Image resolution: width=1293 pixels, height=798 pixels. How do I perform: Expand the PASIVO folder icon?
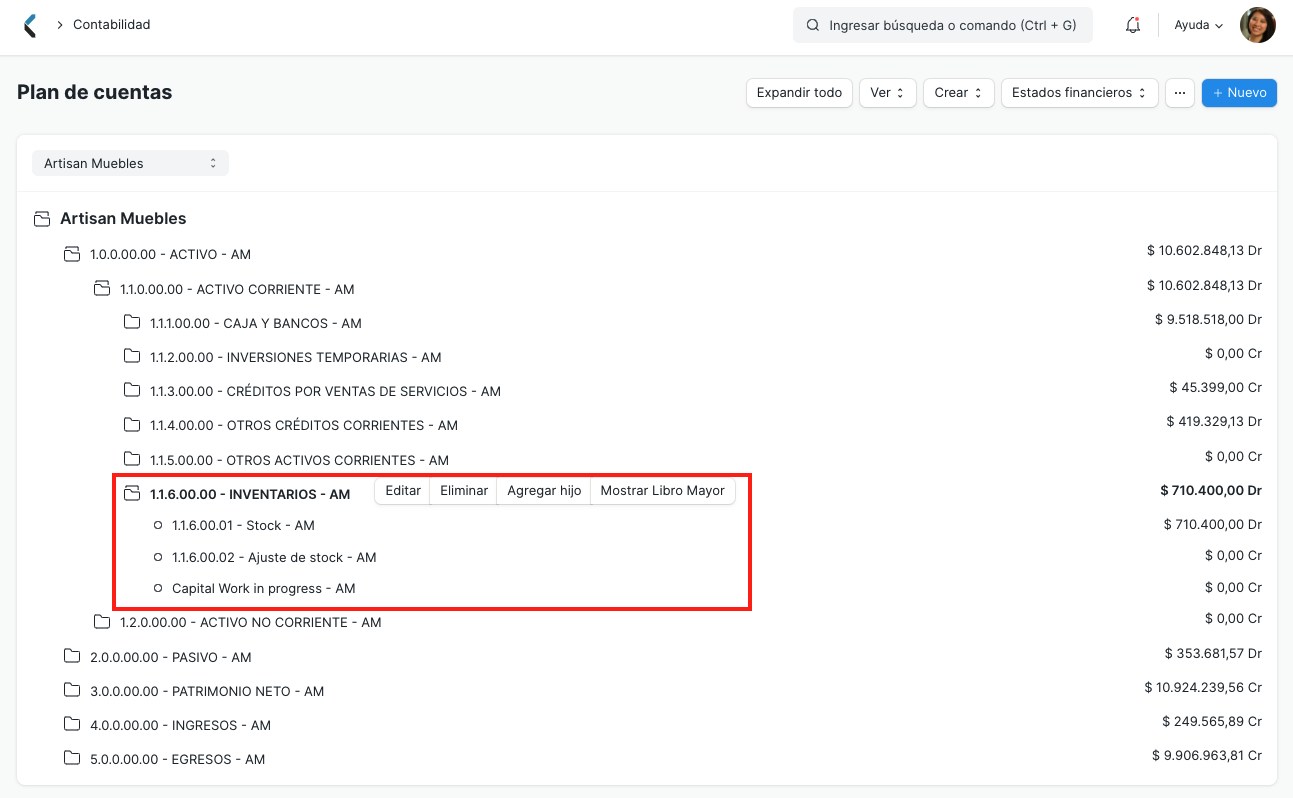(72, 657)
